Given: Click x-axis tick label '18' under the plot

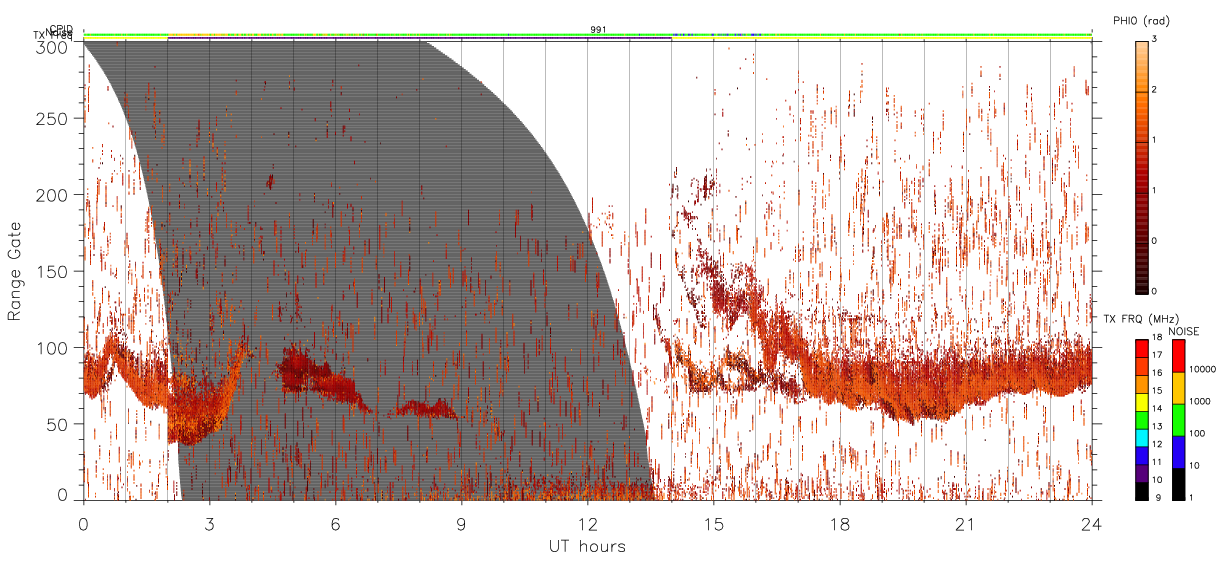Looking at the screenshot, I should pyautogui.click(x=840, y=524).
